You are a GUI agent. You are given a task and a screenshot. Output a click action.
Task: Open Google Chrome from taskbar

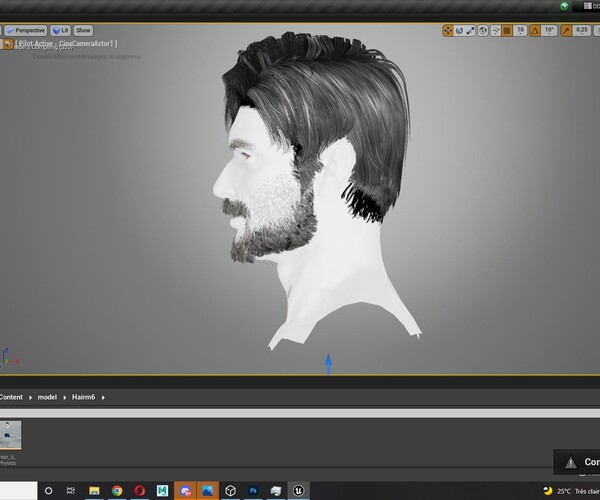tap(117, 490)
